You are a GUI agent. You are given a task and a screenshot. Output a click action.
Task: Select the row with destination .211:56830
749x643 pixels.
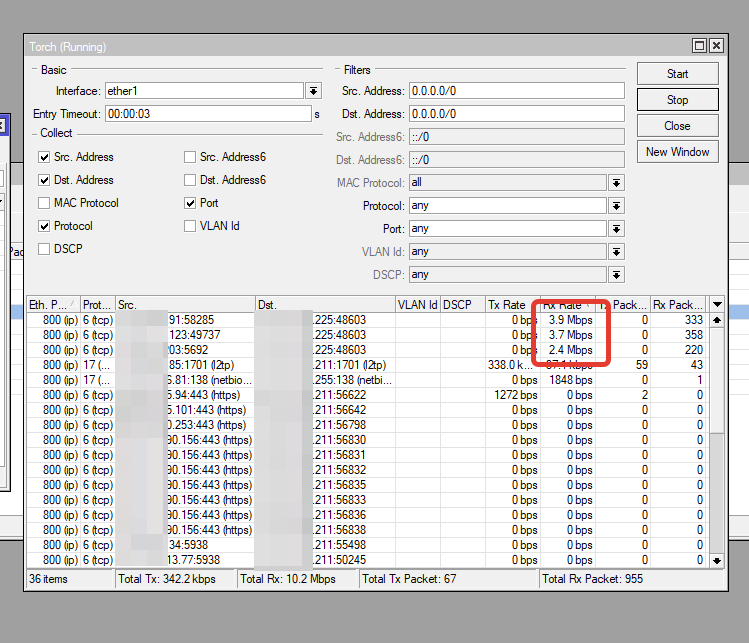(368, 440)
